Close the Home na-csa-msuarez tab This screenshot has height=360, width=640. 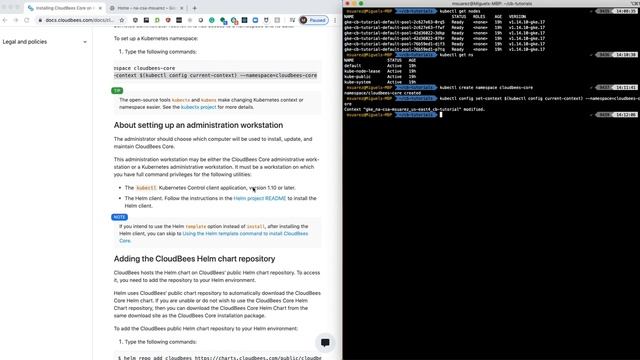(182, 8)
